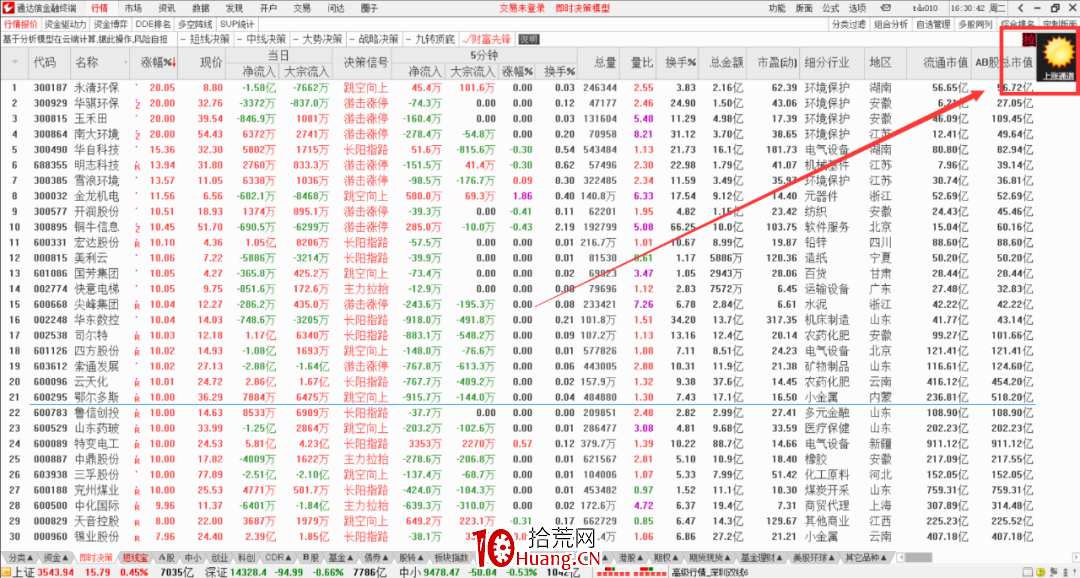Click 功能 in the title bar
Viewport: 1080px width, 578px height.
[x=776, y=8]
